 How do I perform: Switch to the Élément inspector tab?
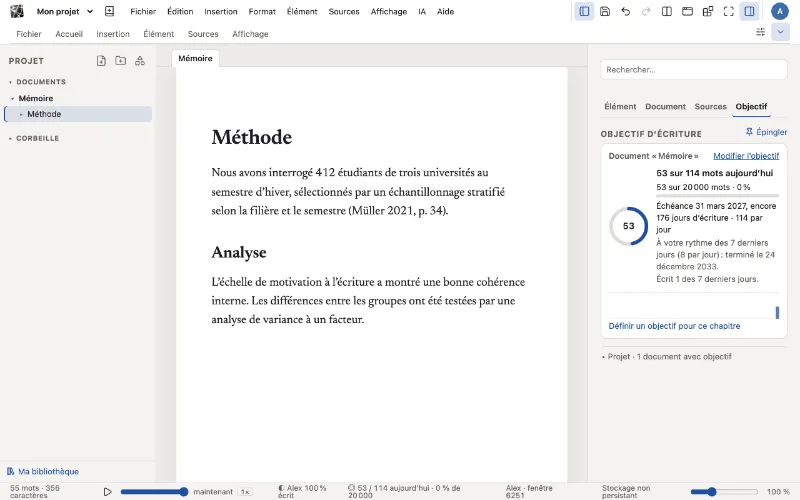(x=620, y=106)
